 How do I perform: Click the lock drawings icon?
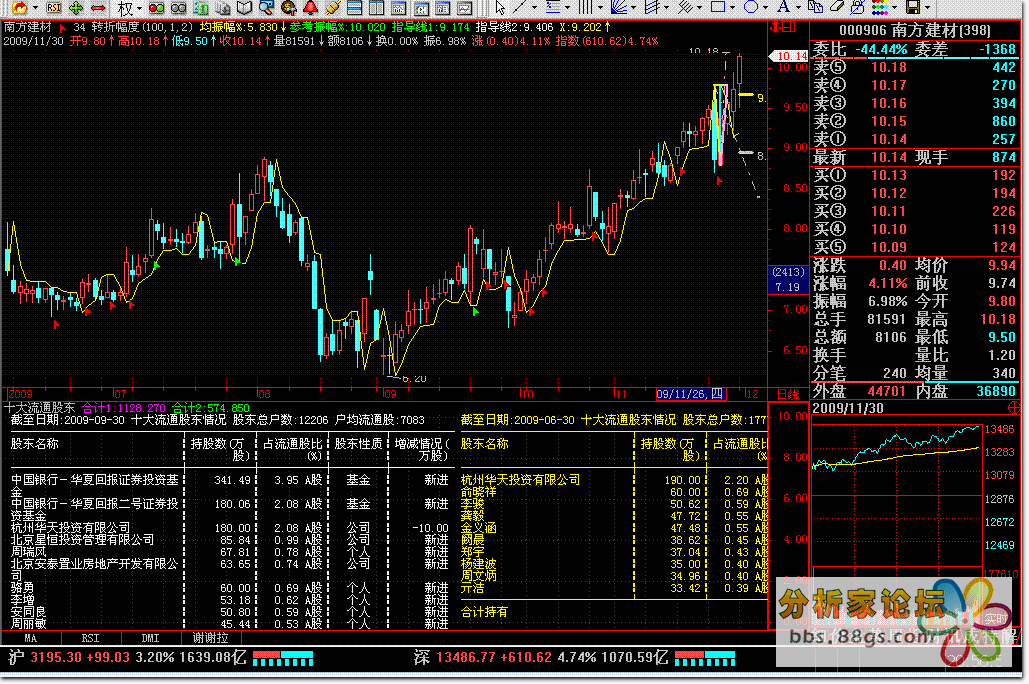pos(858,7)
